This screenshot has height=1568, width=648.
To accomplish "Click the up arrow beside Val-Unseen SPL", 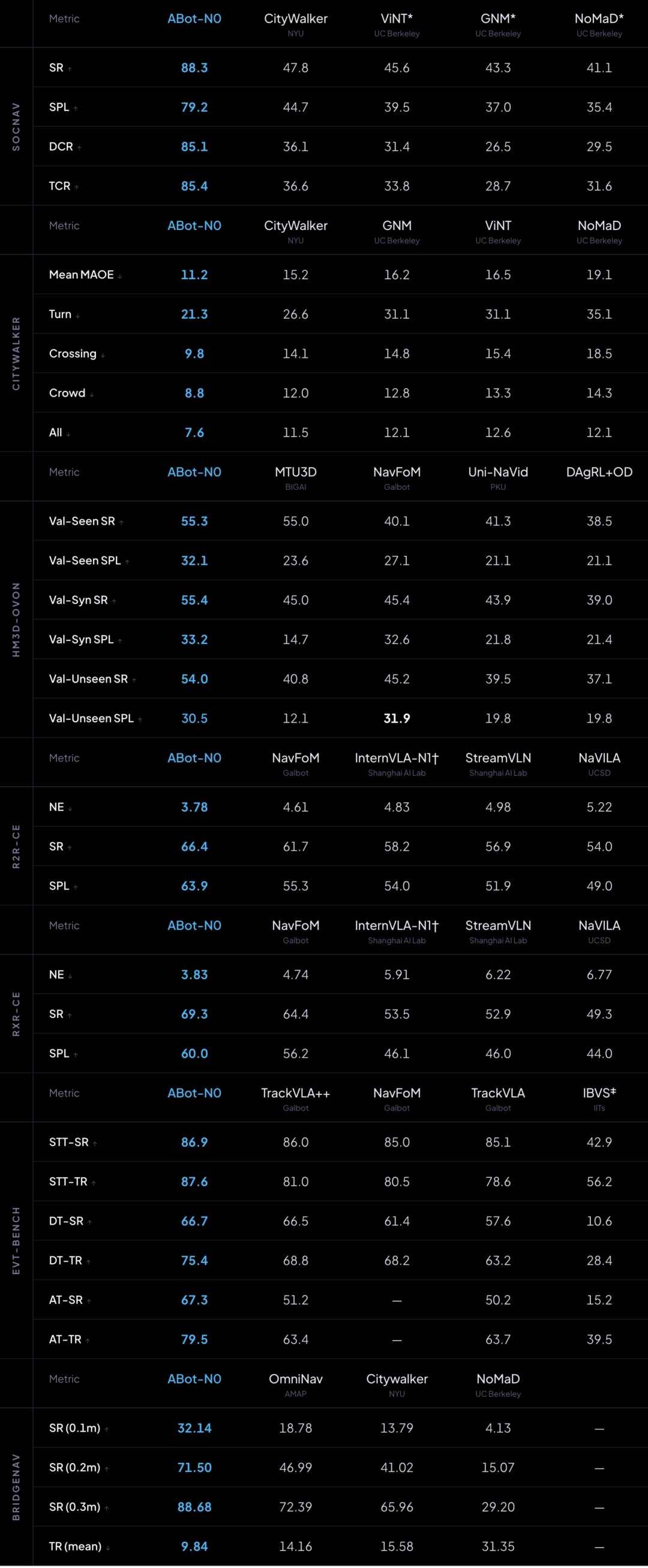I will (140, 720).
